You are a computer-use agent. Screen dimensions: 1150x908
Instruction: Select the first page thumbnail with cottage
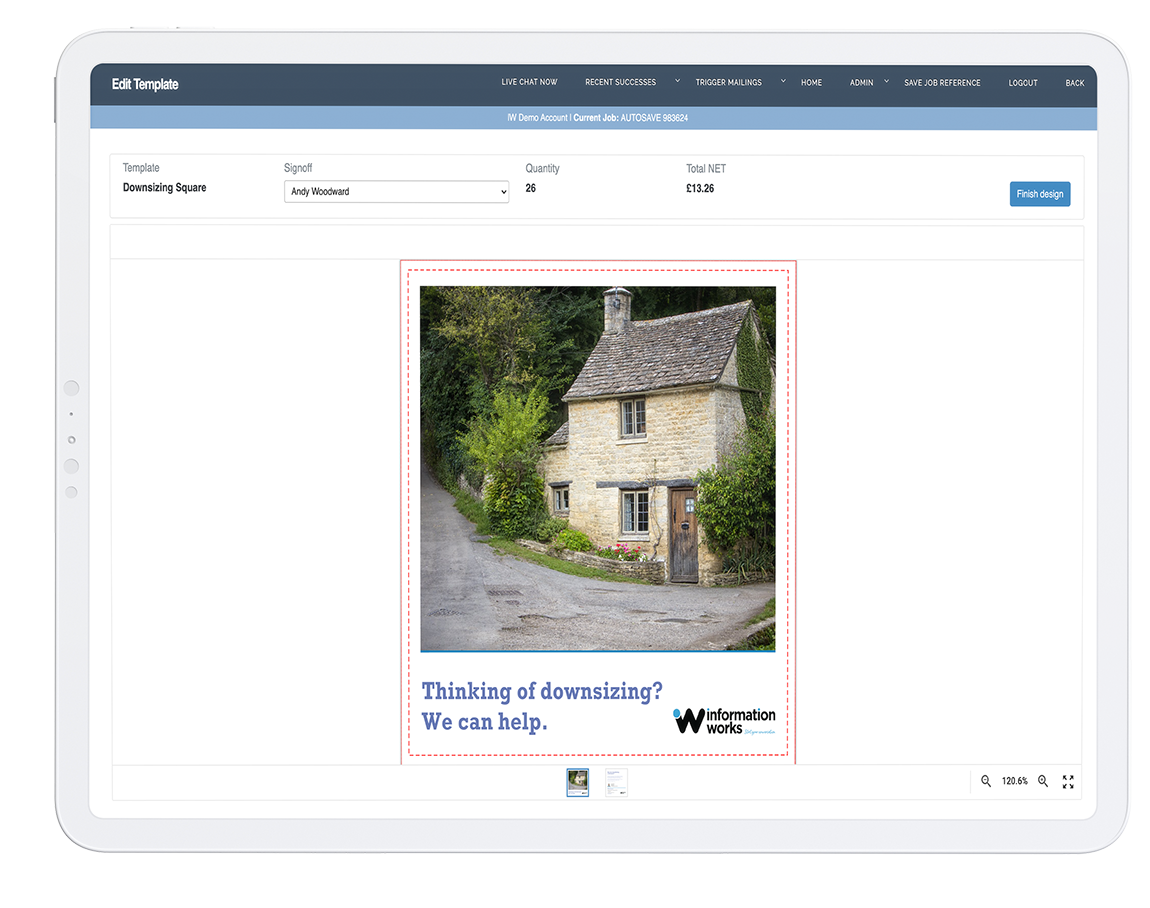tap(578, 782)
